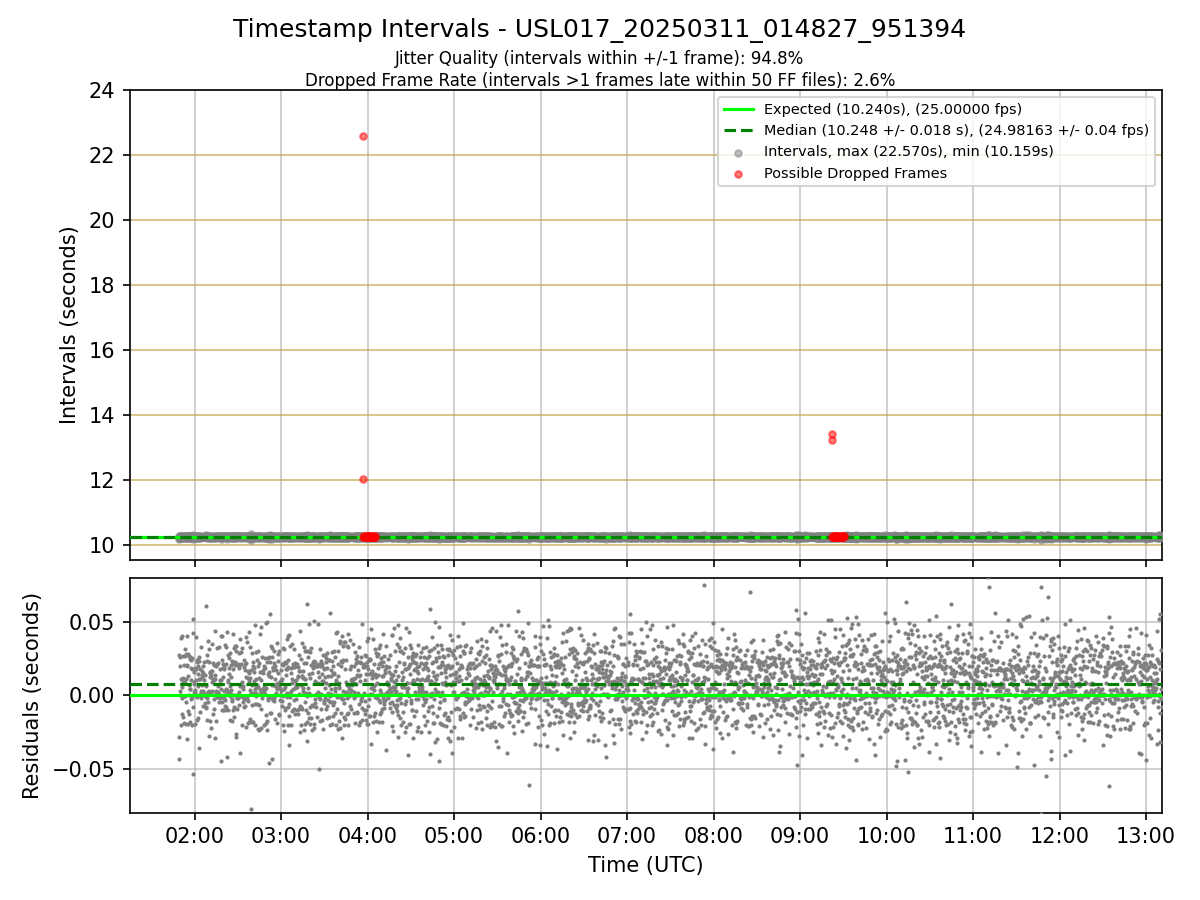This screenshot has height=900, width=1200.
Task: Select the 'Dropped Frame Rate' 2.6% subtitle line
Action: click(599, 79)
